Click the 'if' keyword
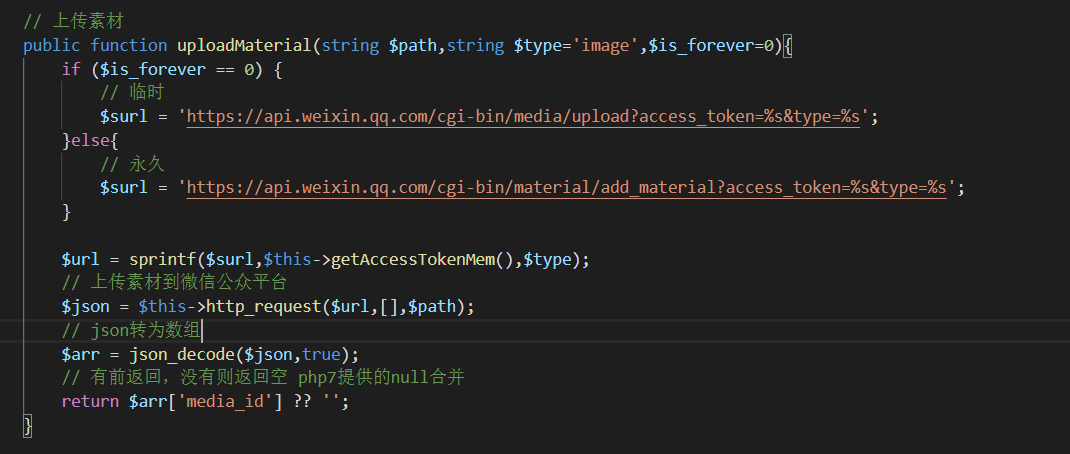1070x454 pixels. click(71, 70)
